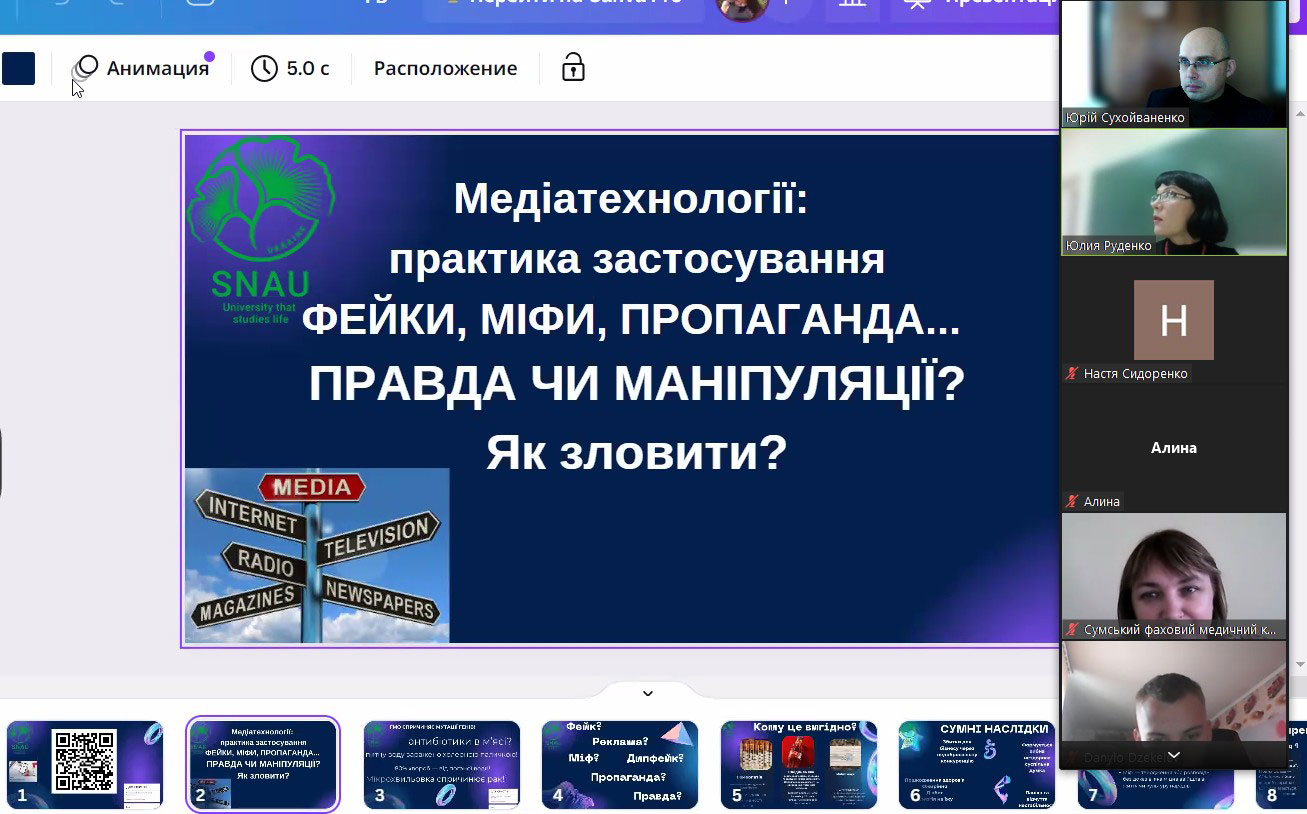1307x814 pixels.
Task: Click the muted mic icon beside Настя Сидоренко
Action: coord(1072,374)
